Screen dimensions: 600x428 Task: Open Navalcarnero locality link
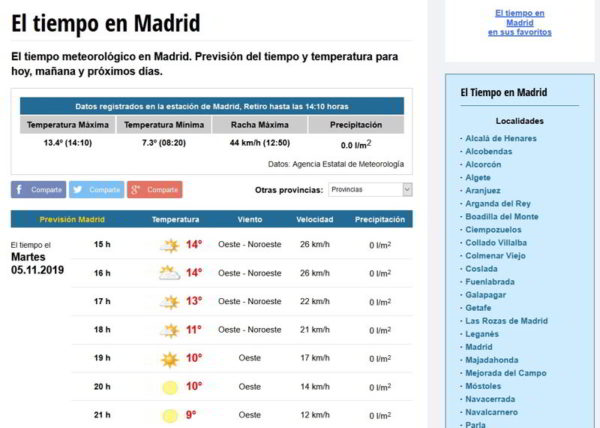(x=491, y=412)
